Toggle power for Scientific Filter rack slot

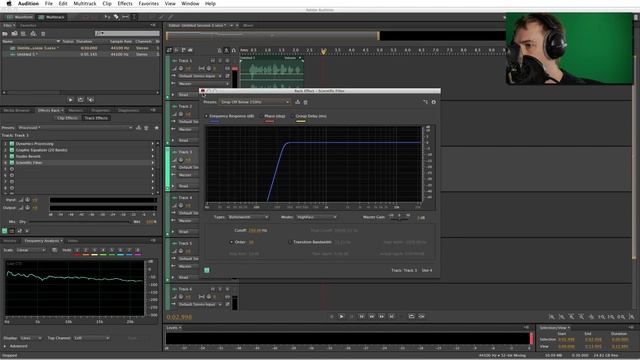(12, 162)
